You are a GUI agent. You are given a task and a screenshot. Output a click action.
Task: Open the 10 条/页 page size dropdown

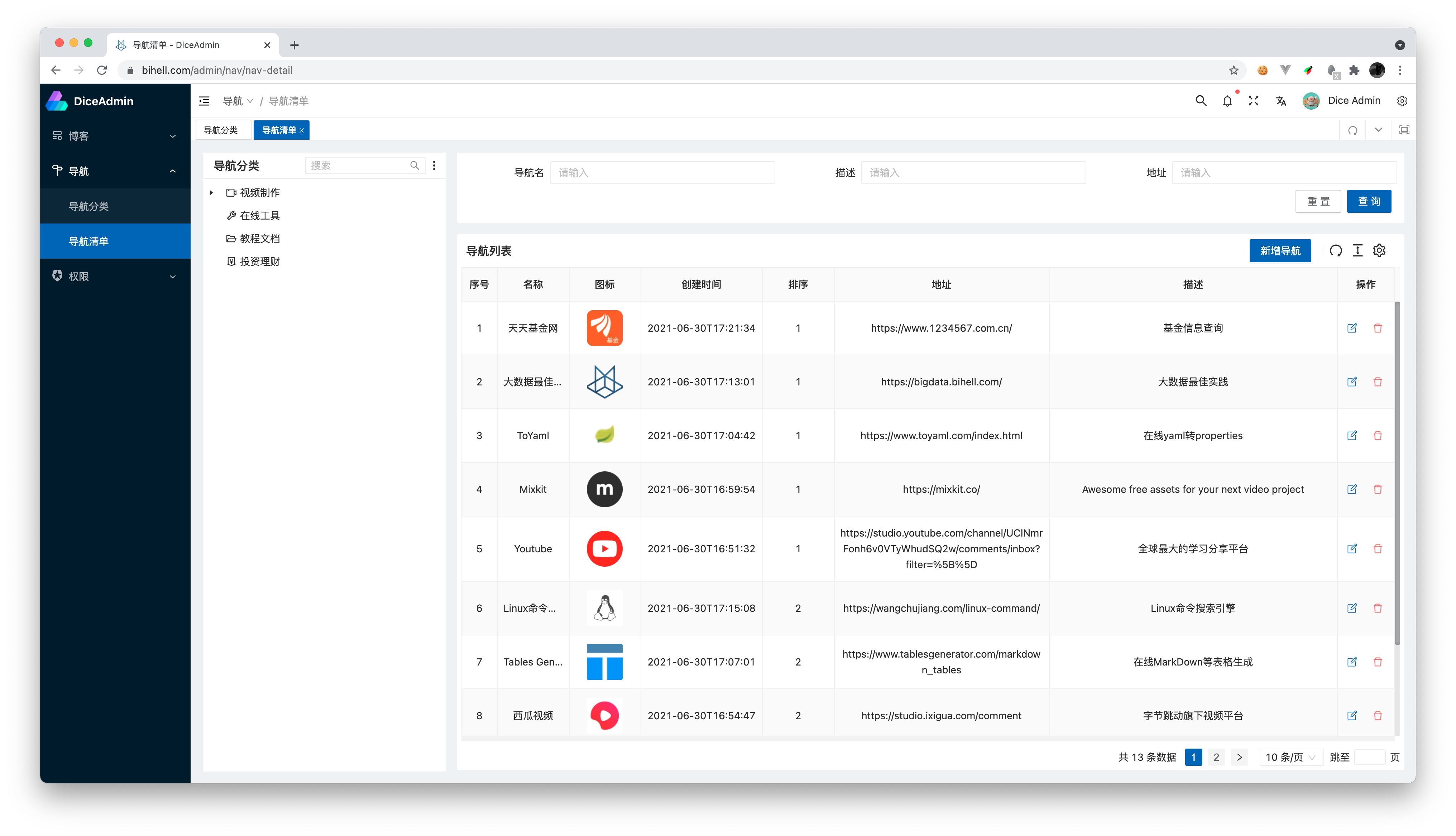(x=1290, y=757)
